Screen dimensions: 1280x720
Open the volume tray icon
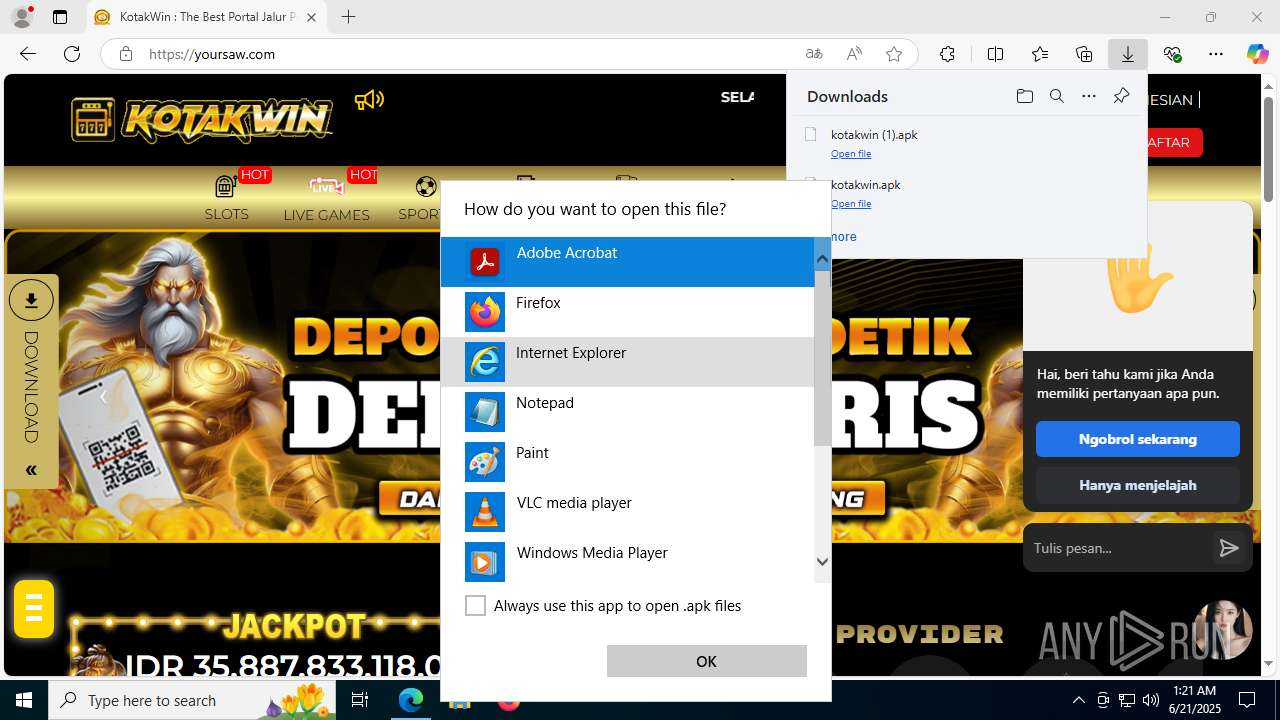1150,700
